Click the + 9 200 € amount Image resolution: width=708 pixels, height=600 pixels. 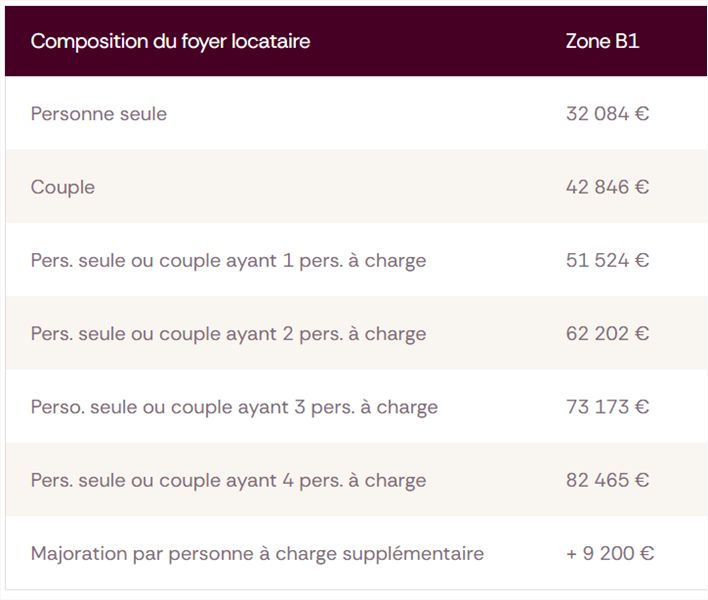(610, 553)
